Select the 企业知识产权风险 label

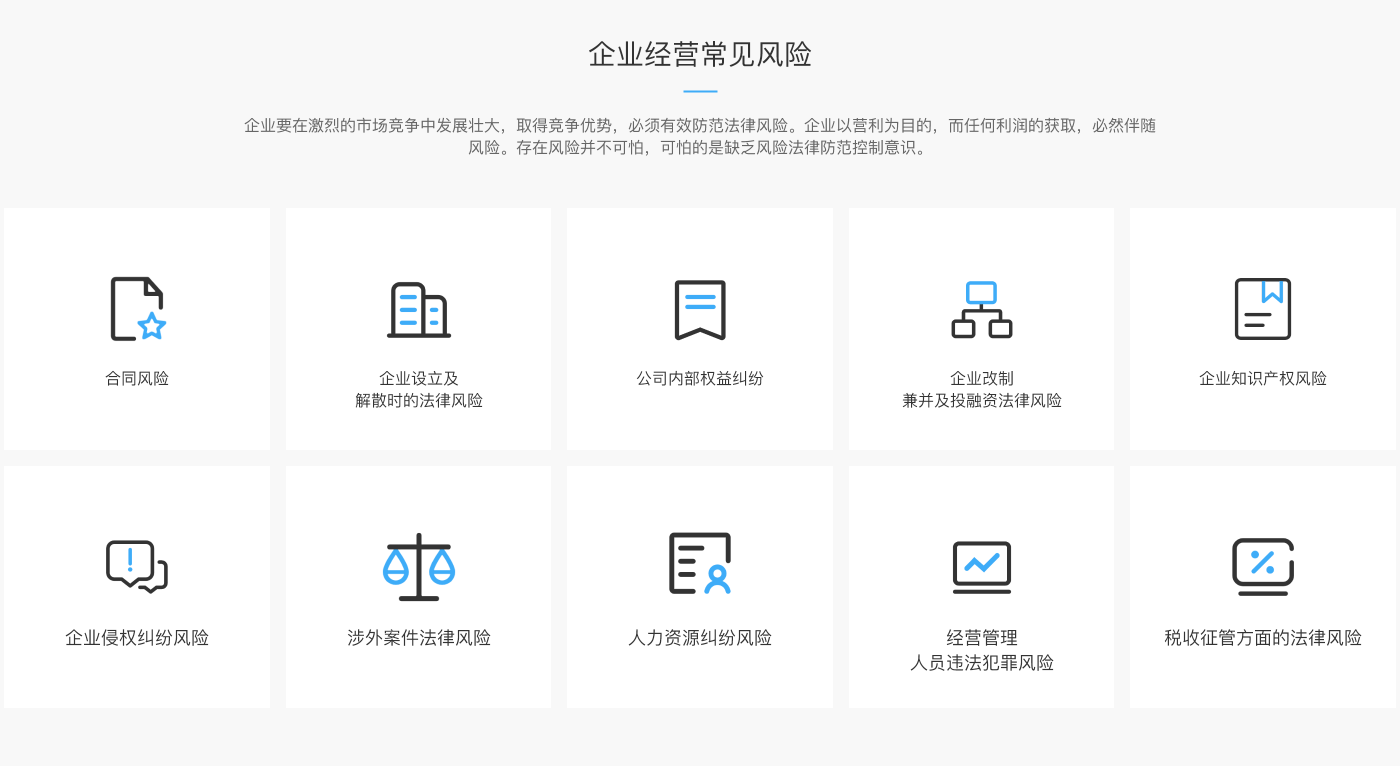[x=1262, y=379]
